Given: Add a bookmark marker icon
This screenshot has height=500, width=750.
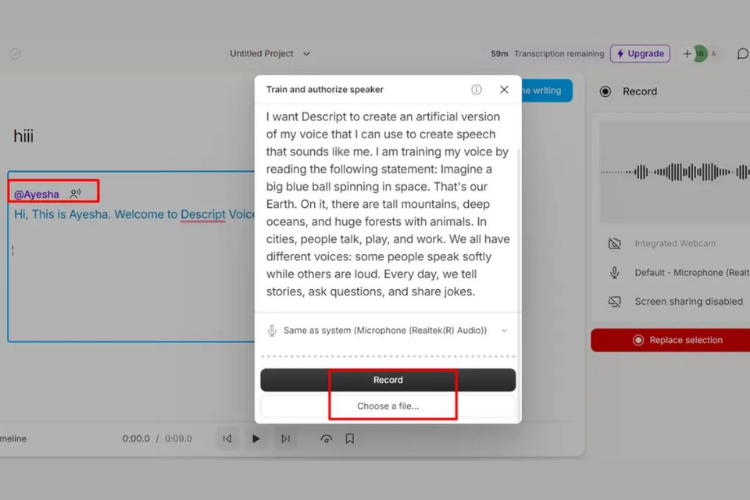Looking at the screenshot, I should click(x=350, y=439).
